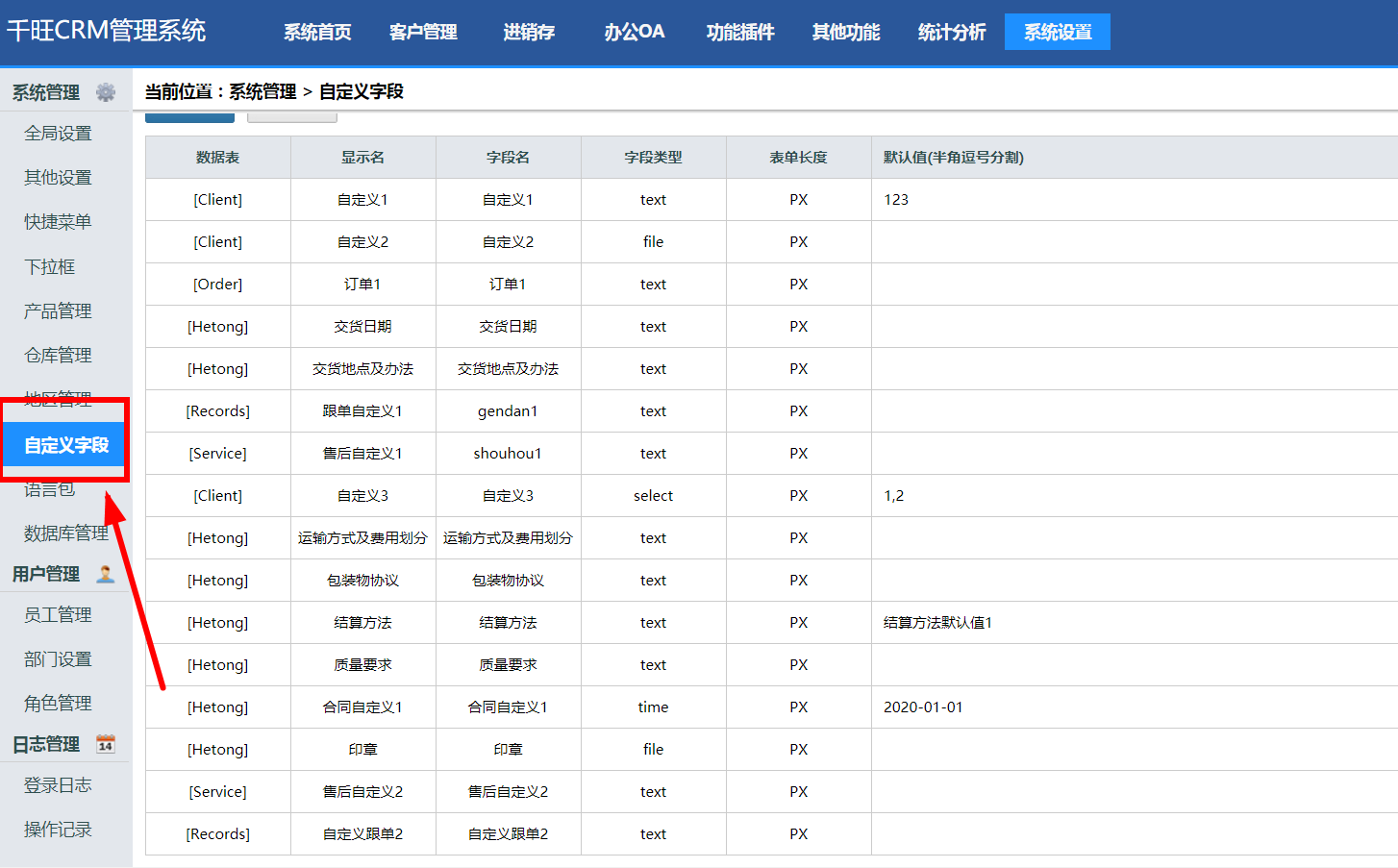Click the 千旺CRM管理系统 title
The image size is (1398, 868).
(x=106, y=31)
